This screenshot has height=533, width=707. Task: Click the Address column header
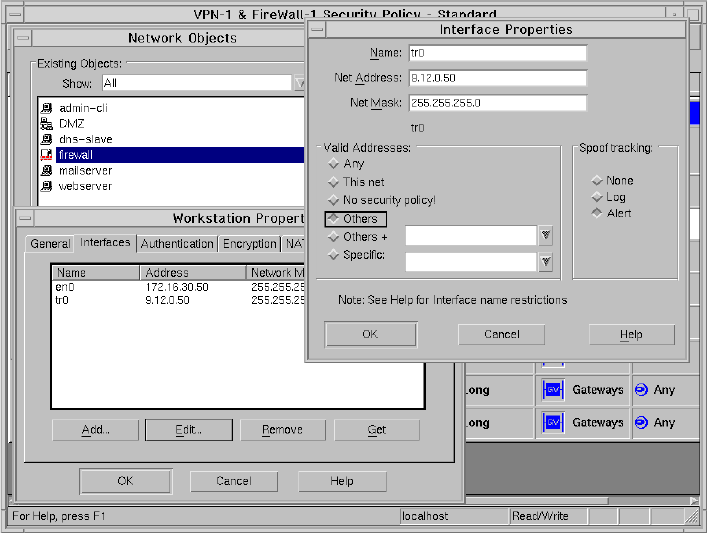[x=193, y=273]
